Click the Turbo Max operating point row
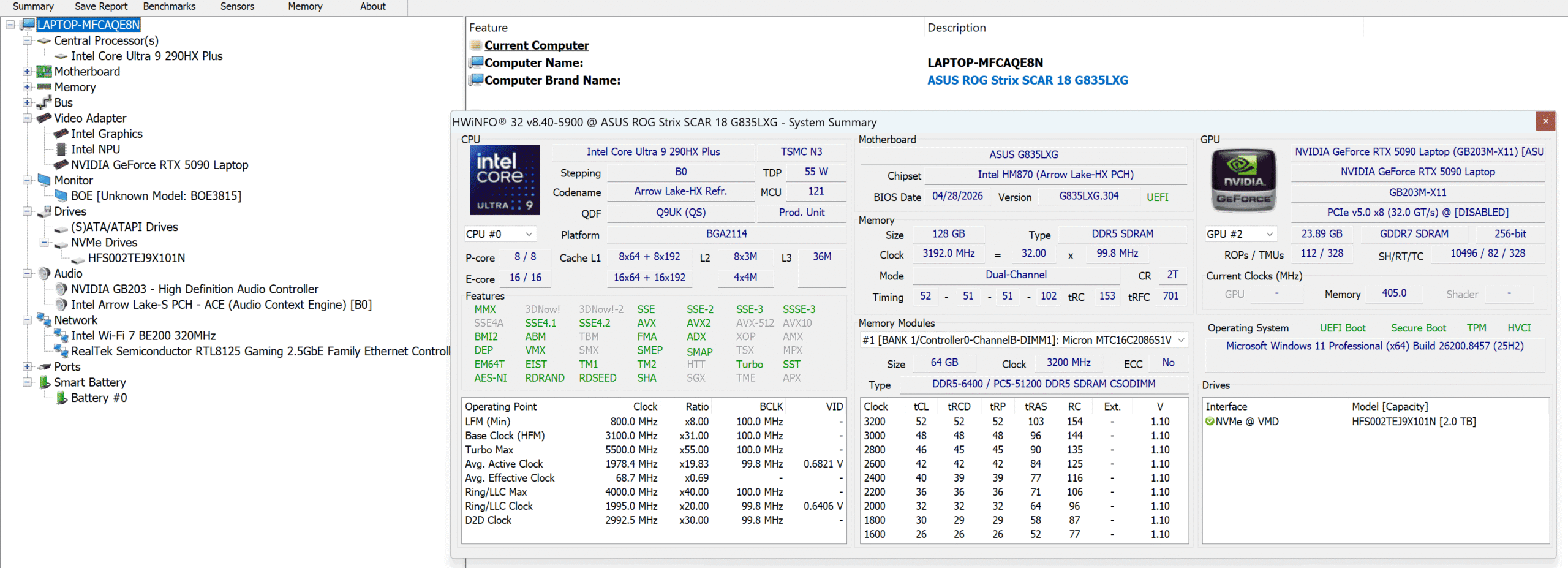The image size is (1568, 568). 654,450
